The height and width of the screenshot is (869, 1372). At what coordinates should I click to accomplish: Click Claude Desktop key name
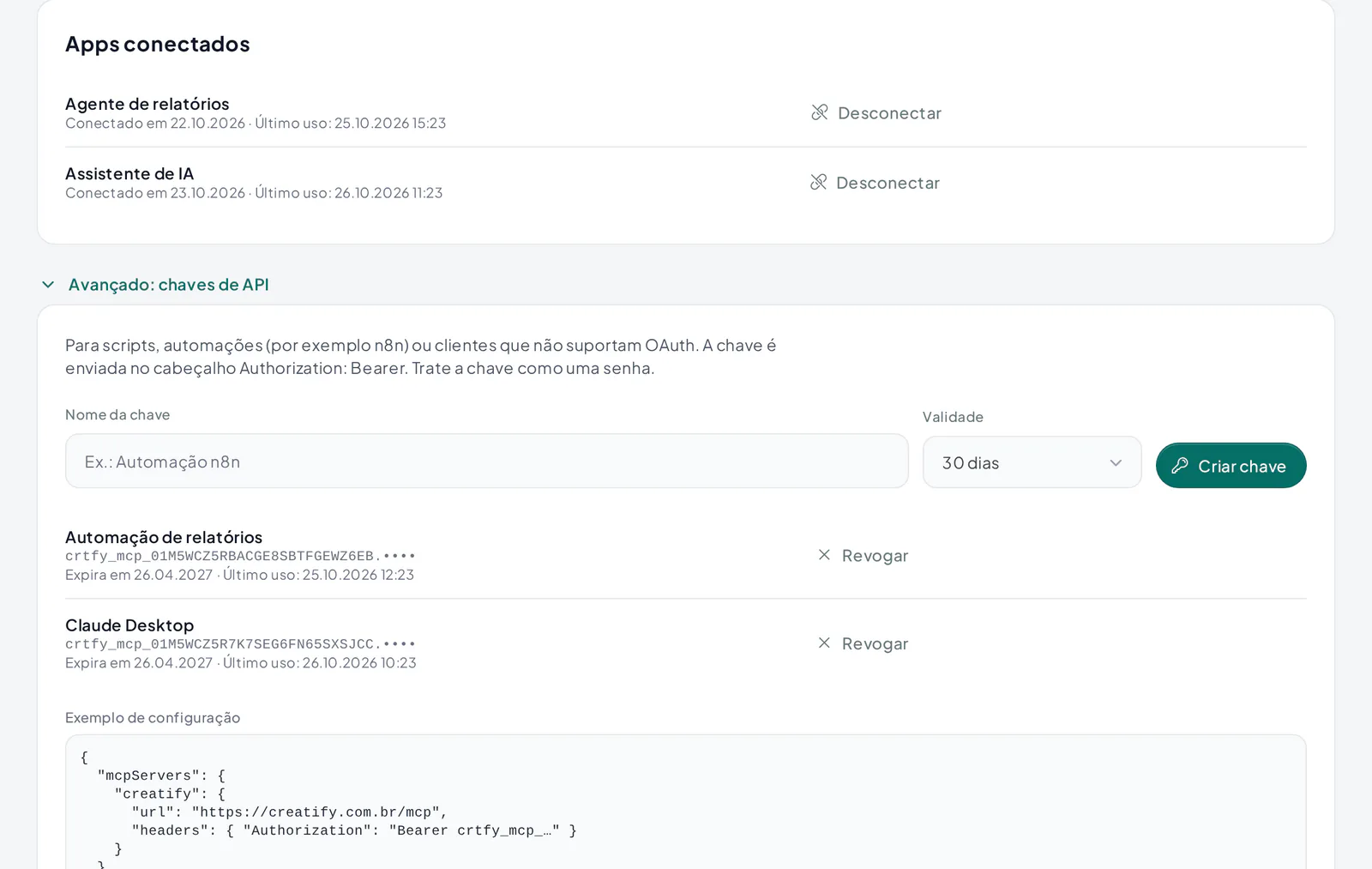click(x=129, y=625)
